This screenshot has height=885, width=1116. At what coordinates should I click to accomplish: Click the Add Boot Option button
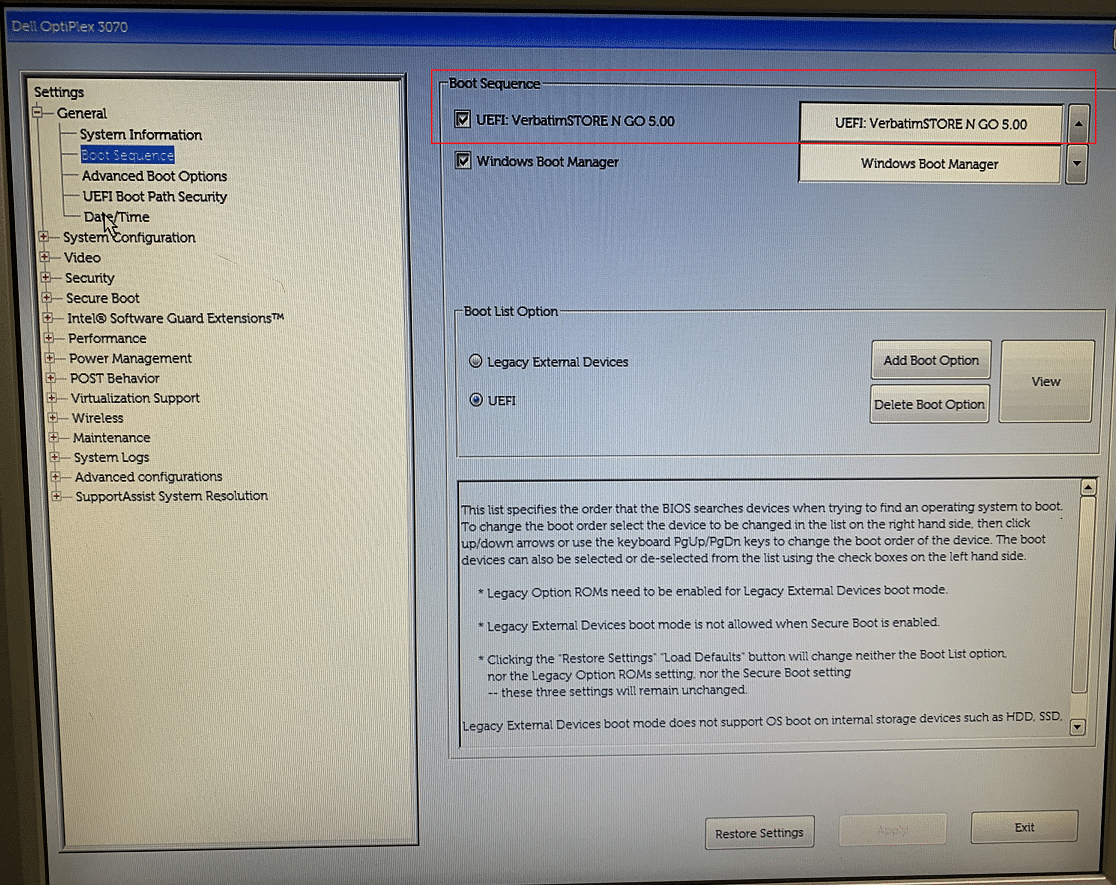(931, 360)
